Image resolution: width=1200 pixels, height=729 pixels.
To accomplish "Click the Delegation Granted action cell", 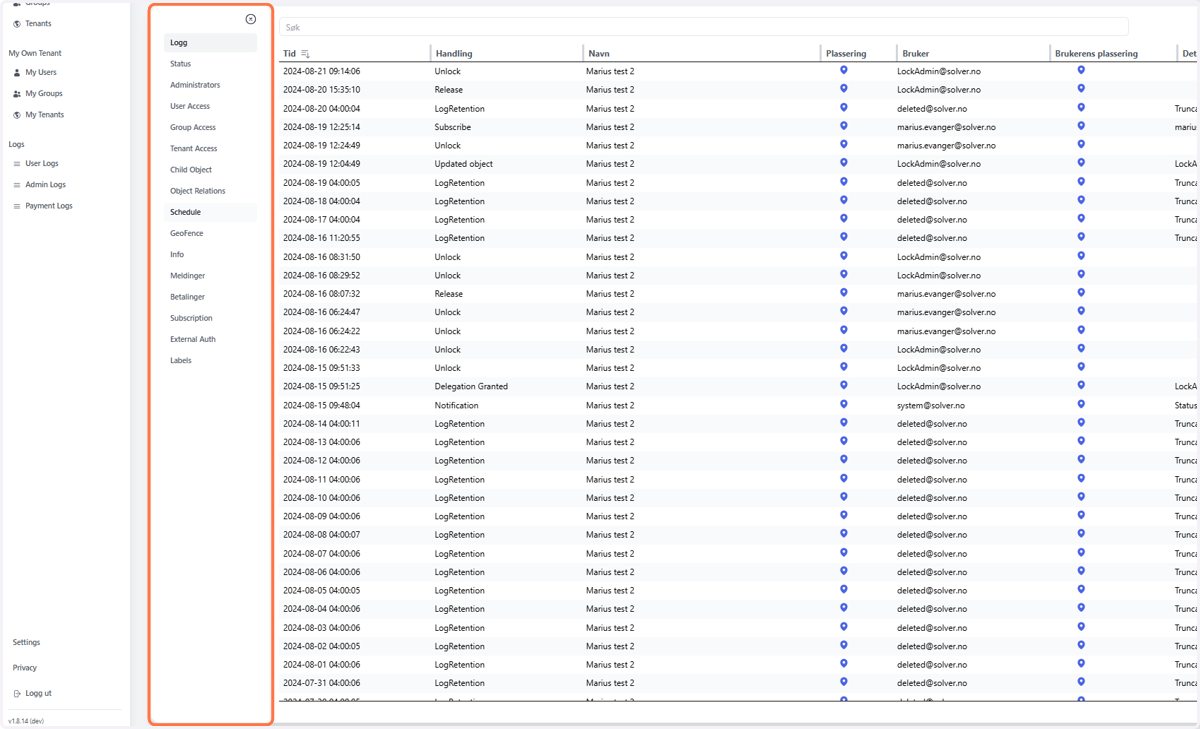I will point(471,387).
